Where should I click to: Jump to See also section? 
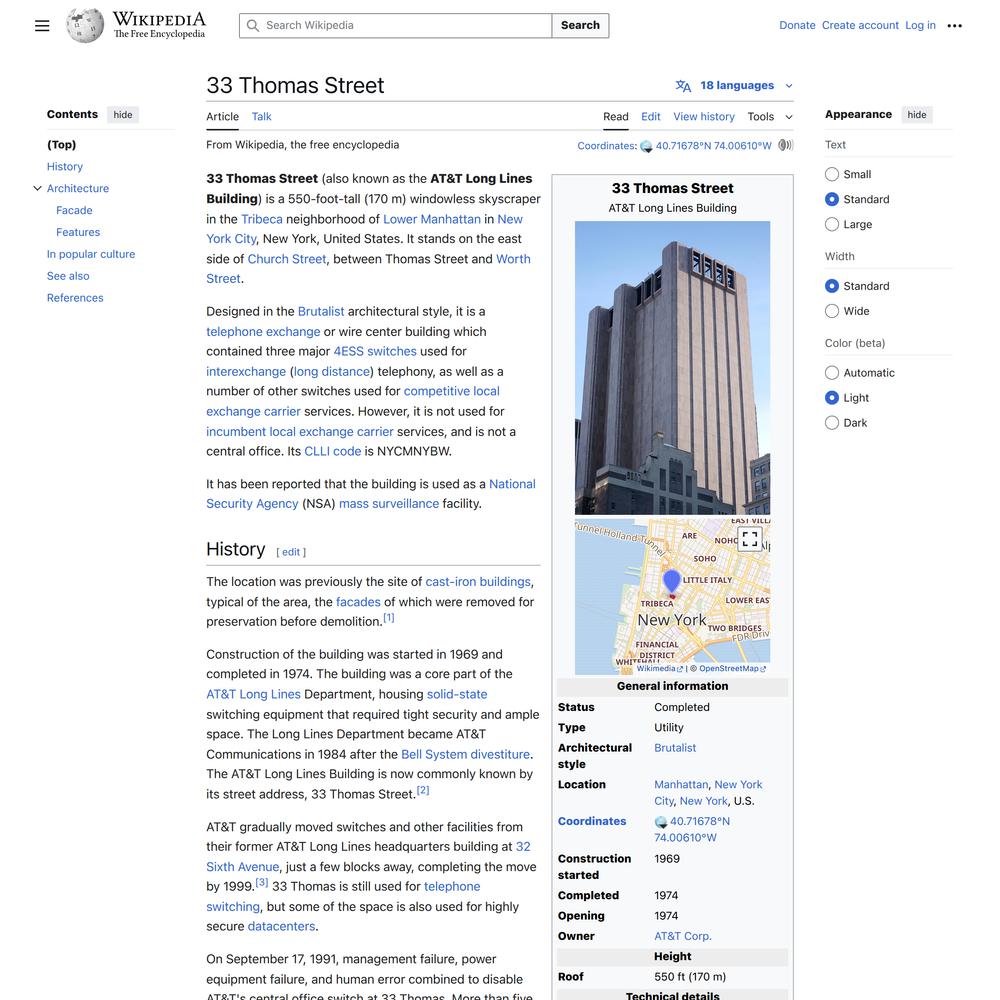coord(68,276)
